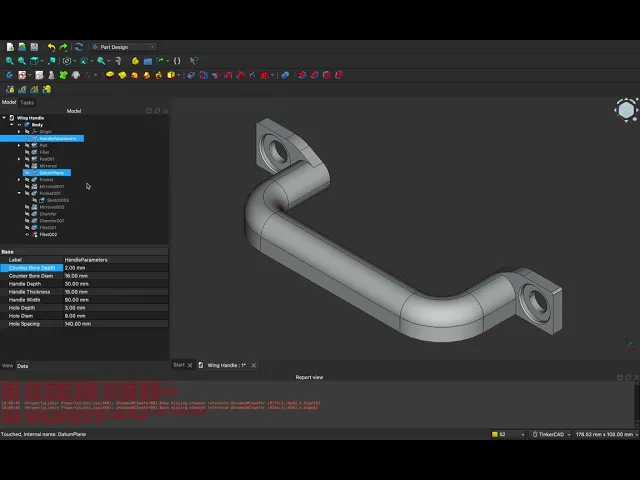Click the Boolean operation icon
The width and height of the screenshot is (640, 480).
pyautogui.click(x=285, y=75)
